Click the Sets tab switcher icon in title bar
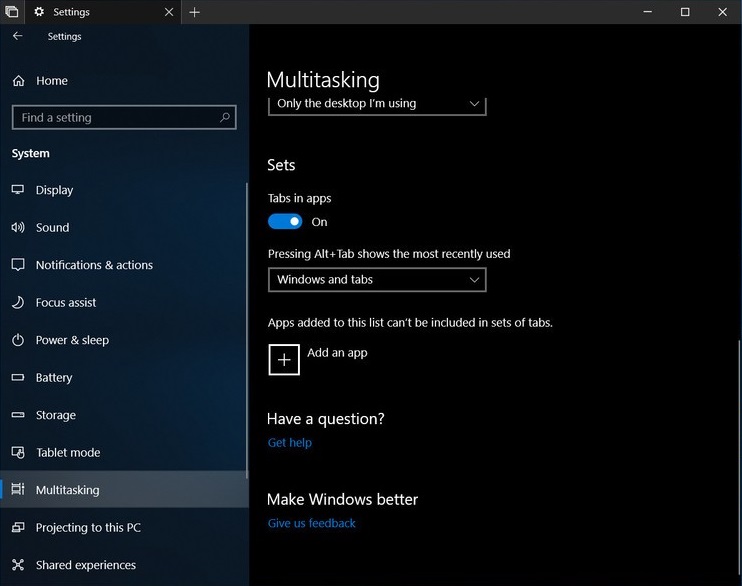 pos(11,11)
